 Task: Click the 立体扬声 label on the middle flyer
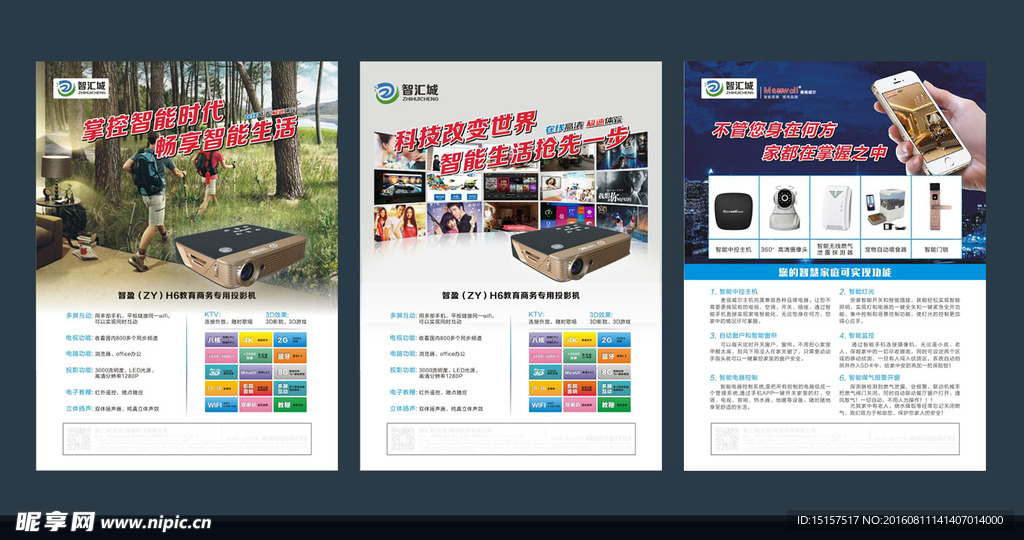pos(404,409)
